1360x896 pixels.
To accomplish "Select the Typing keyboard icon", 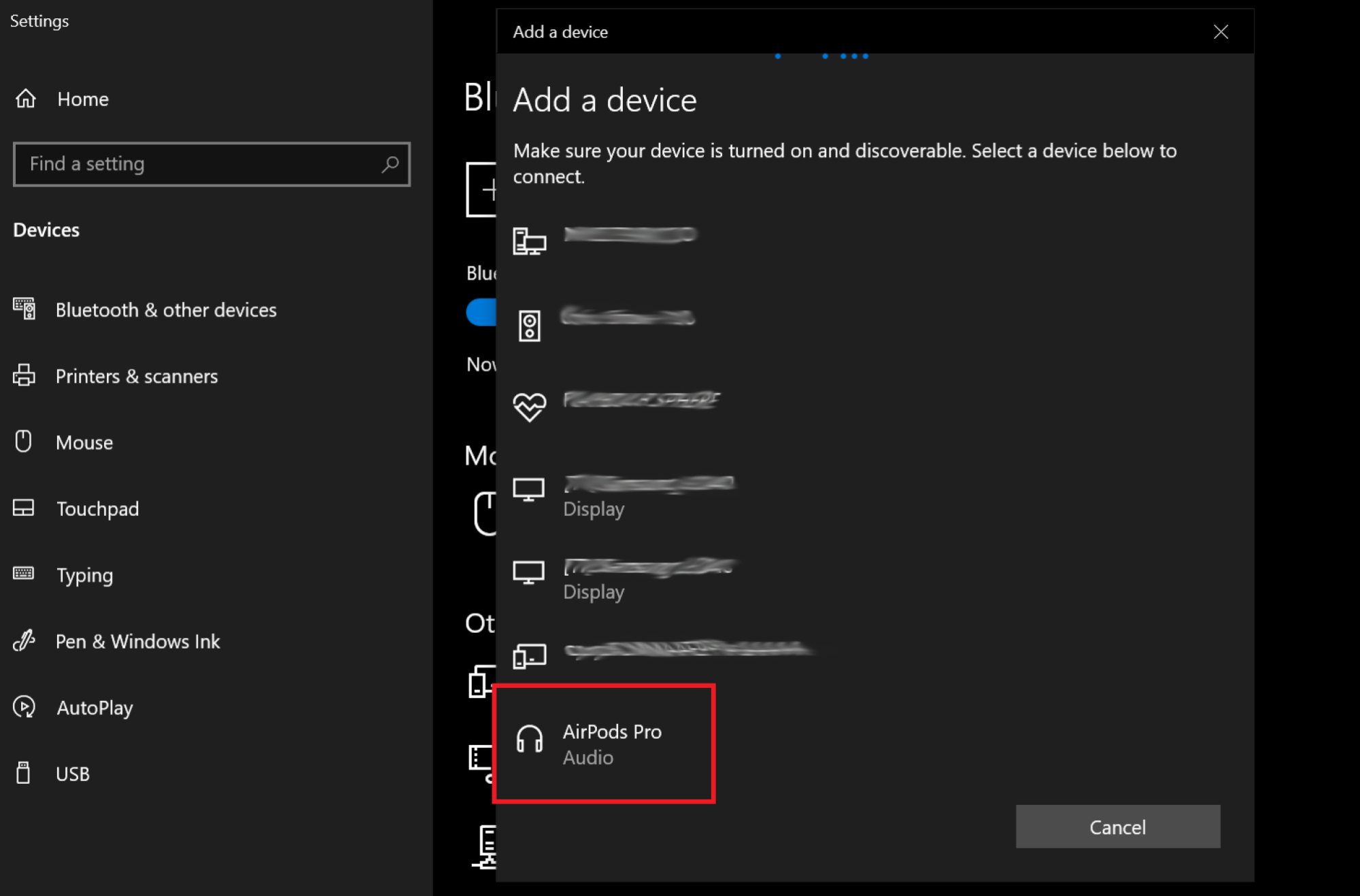I will [24, 574].
